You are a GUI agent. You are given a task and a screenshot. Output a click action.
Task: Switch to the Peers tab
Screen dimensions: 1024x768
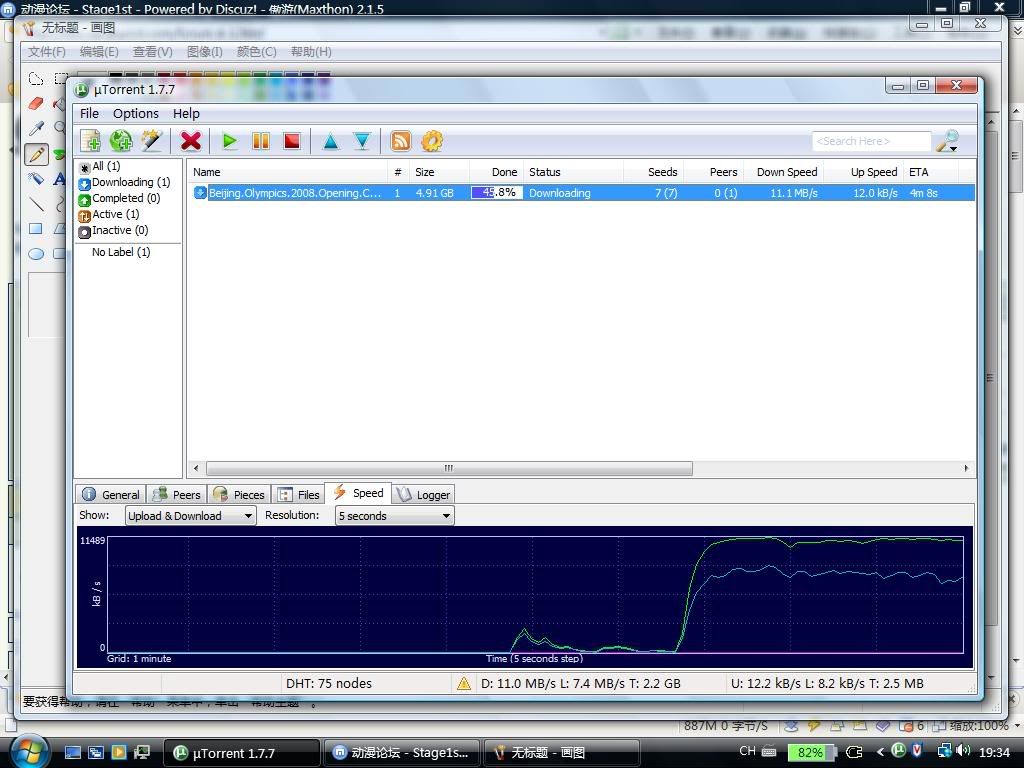pyautogui.click(x=176, y=494)
